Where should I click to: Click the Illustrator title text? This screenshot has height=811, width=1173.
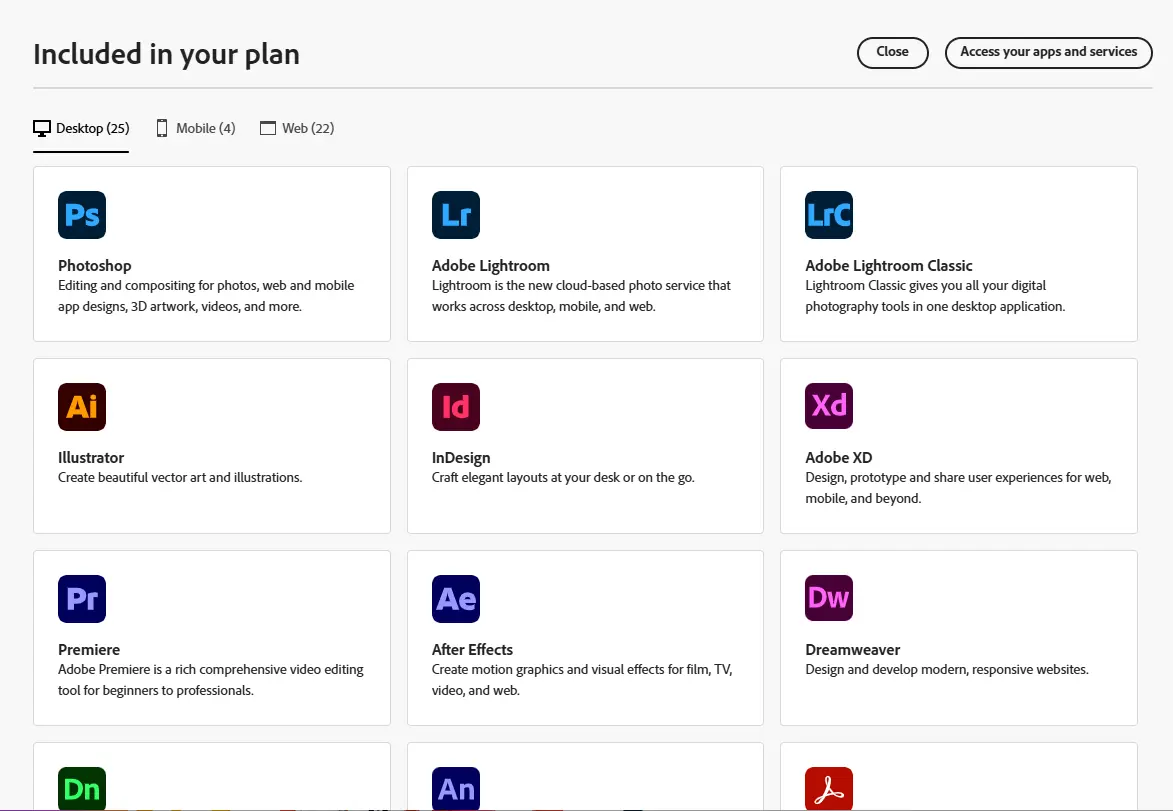coord(91,458)
